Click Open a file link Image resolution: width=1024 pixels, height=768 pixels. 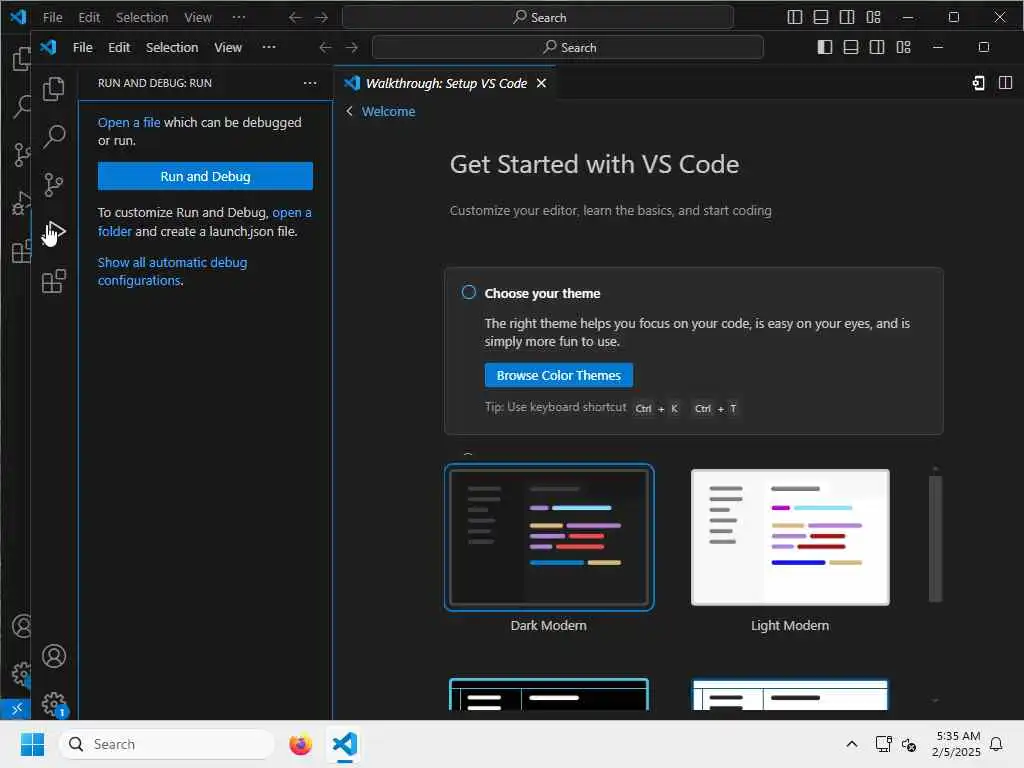click(x=129, y=122)
